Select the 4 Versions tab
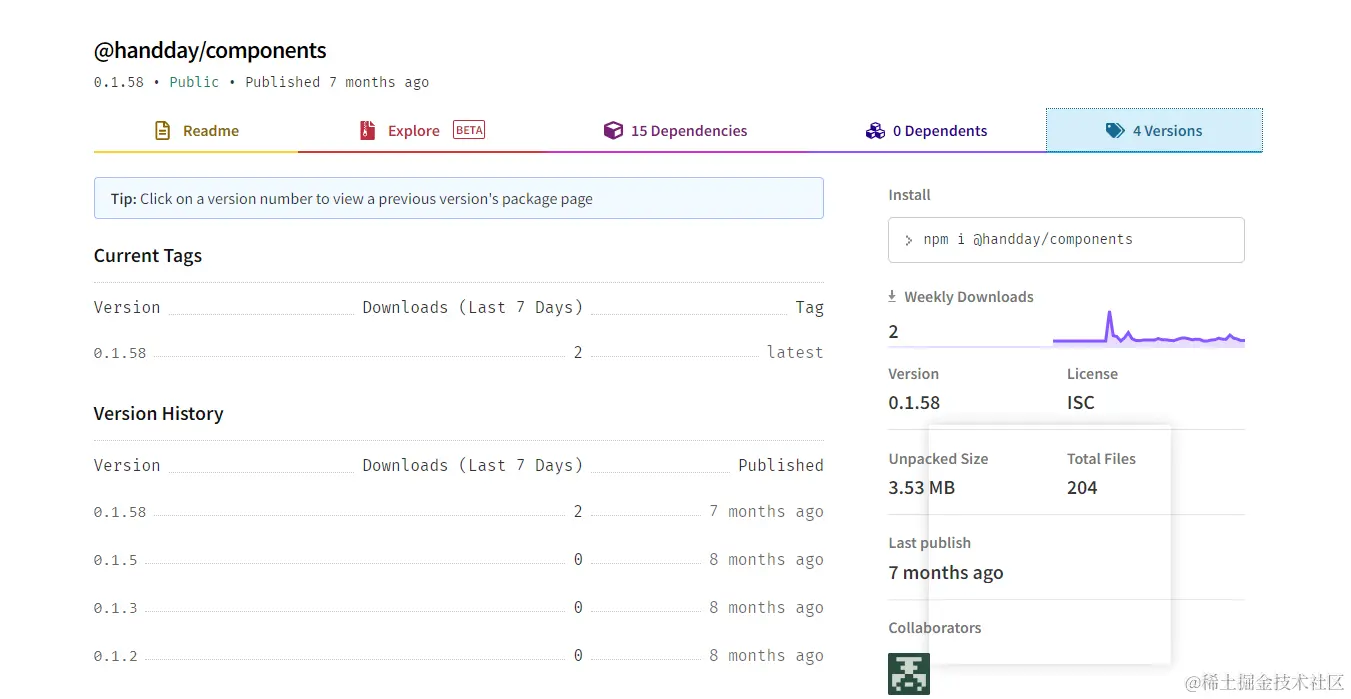This screenshot has height=699, width=1351. tap(1154, 131)
